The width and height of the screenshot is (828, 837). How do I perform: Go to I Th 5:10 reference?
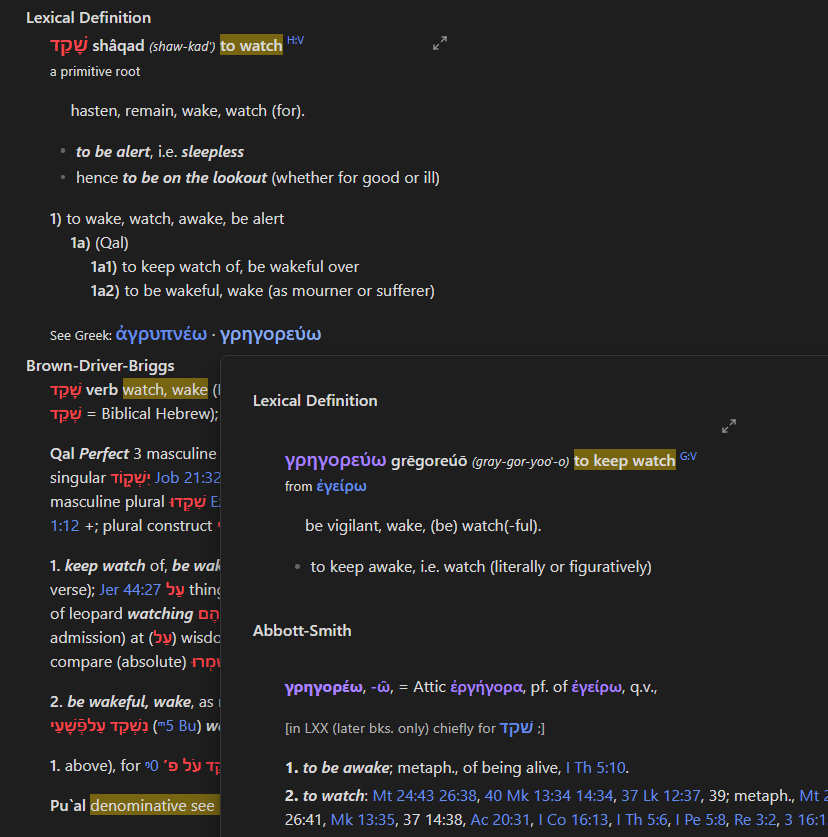(x=596, y=768)
